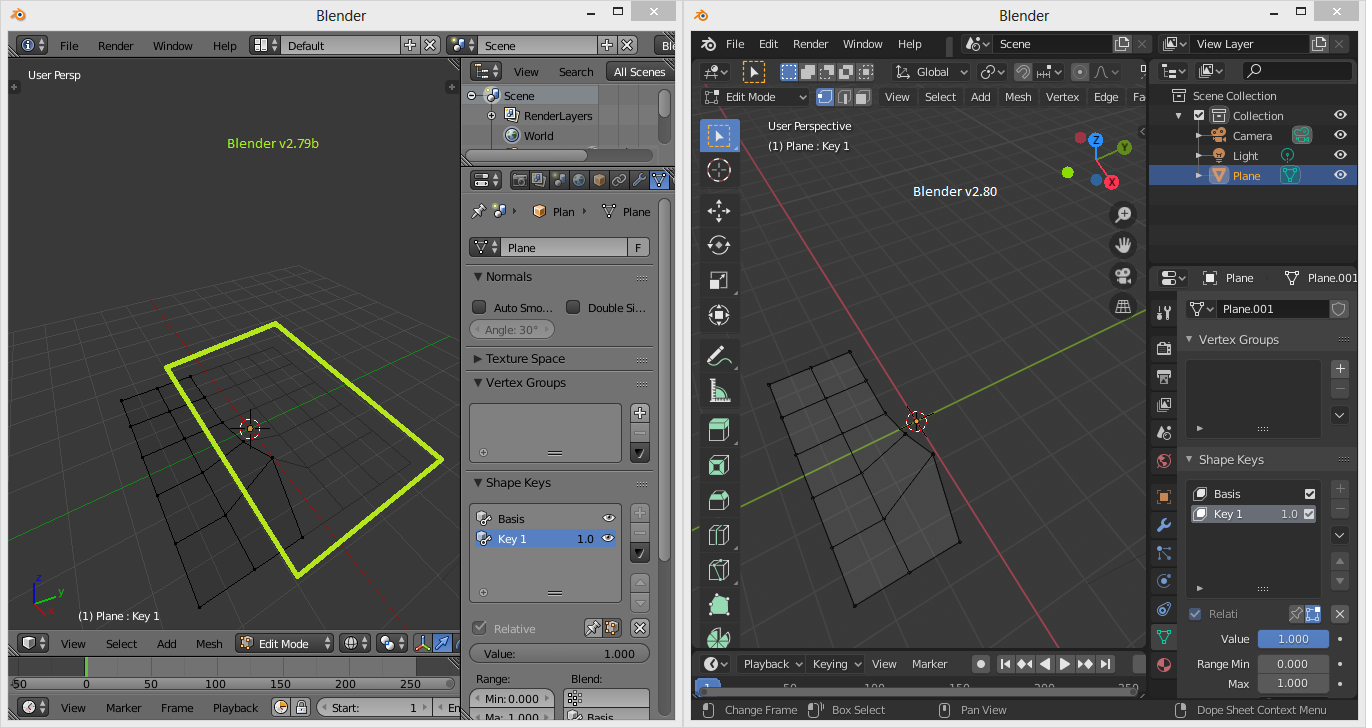Open the Edit menu in Blender 2.80

(x=768, y=44)
